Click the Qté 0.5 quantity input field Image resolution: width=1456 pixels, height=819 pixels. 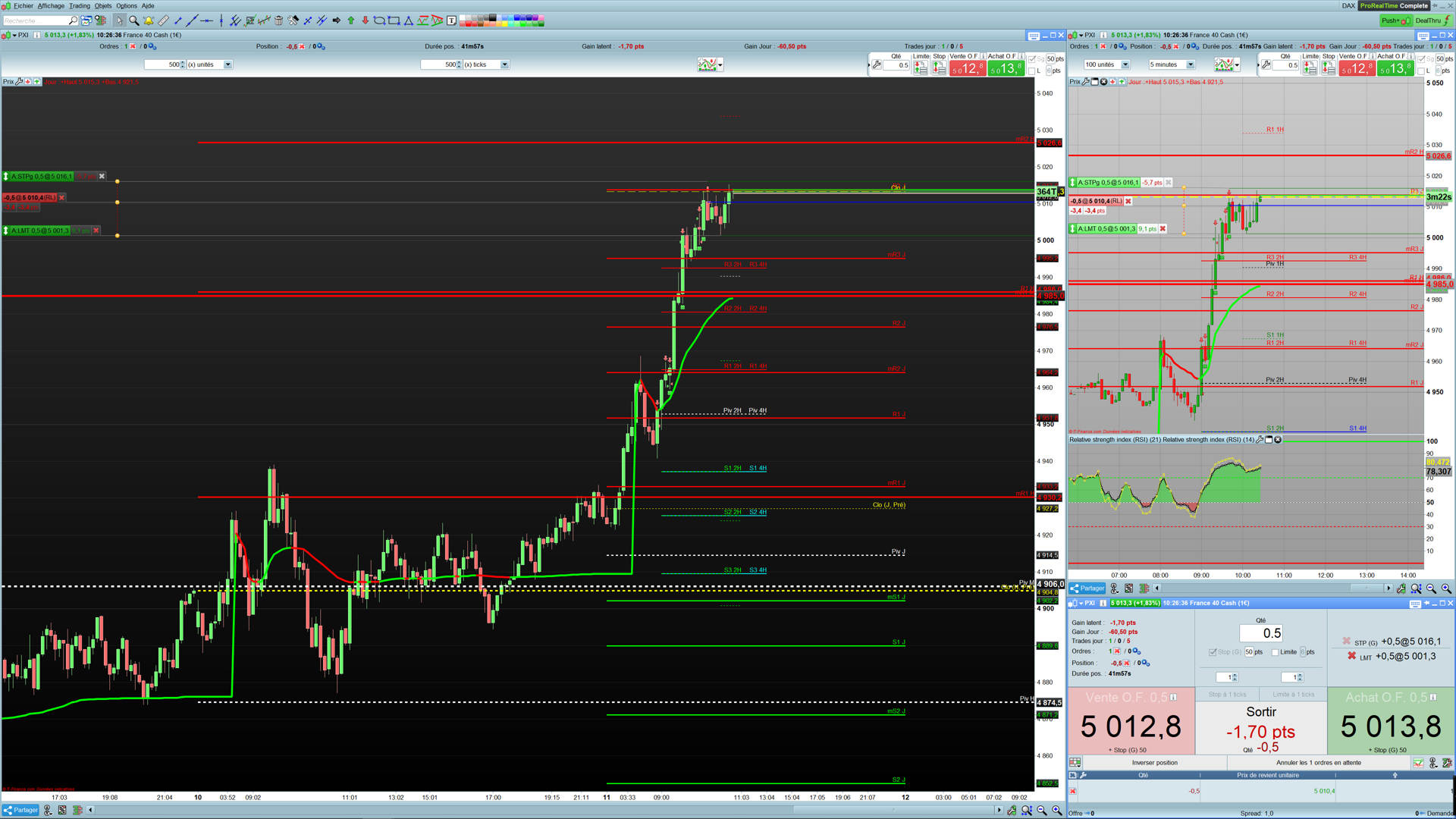pyautogui.click(x=1260, y=633)
